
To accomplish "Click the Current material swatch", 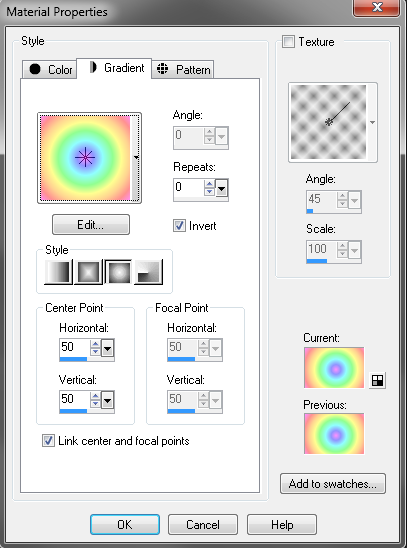I will coord(334,367).
